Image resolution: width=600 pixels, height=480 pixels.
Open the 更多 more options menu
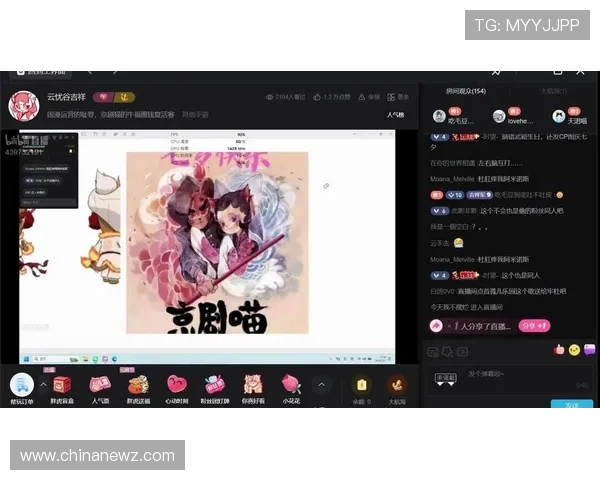[398, 97]
